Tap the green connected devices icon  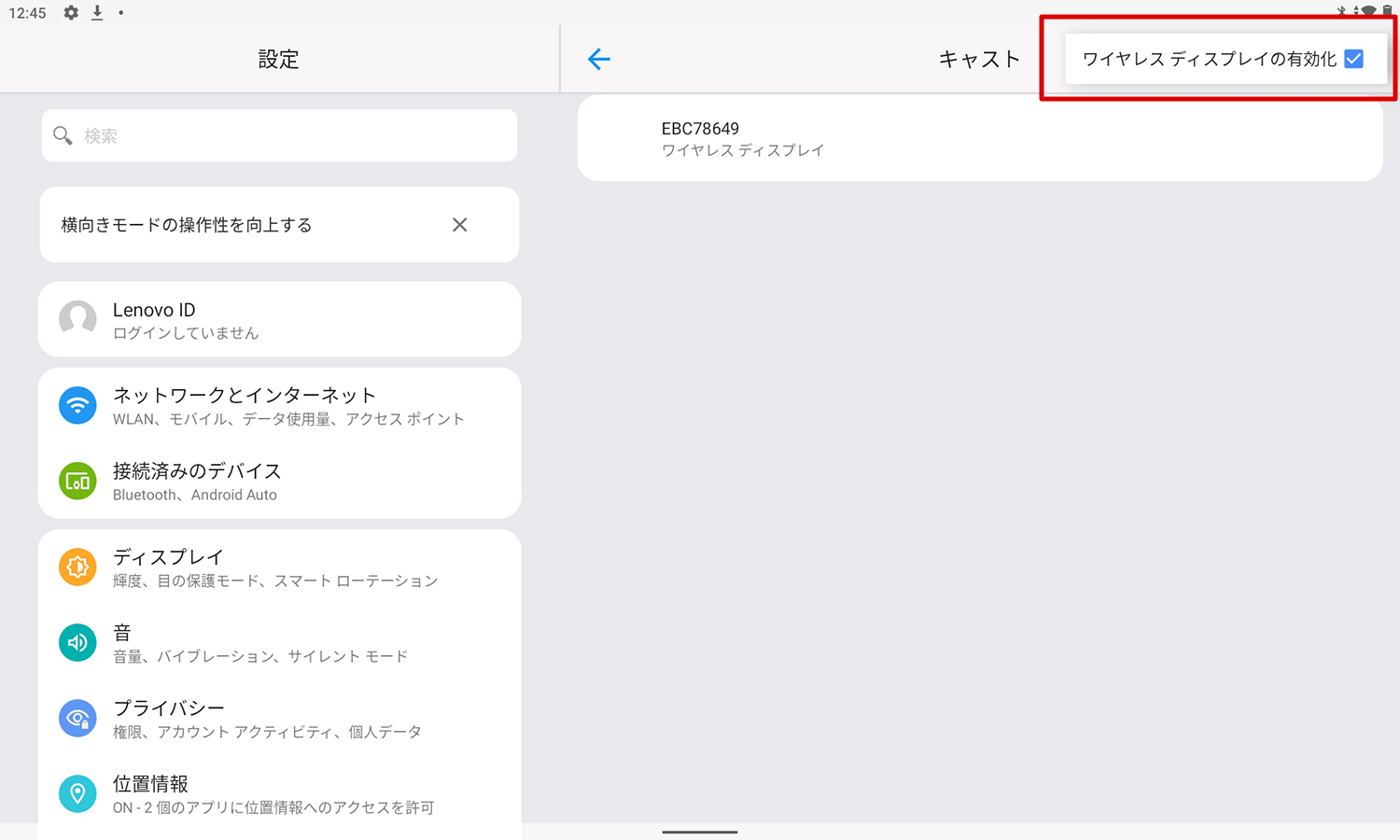pyautogui.click(x=77, y=481)
